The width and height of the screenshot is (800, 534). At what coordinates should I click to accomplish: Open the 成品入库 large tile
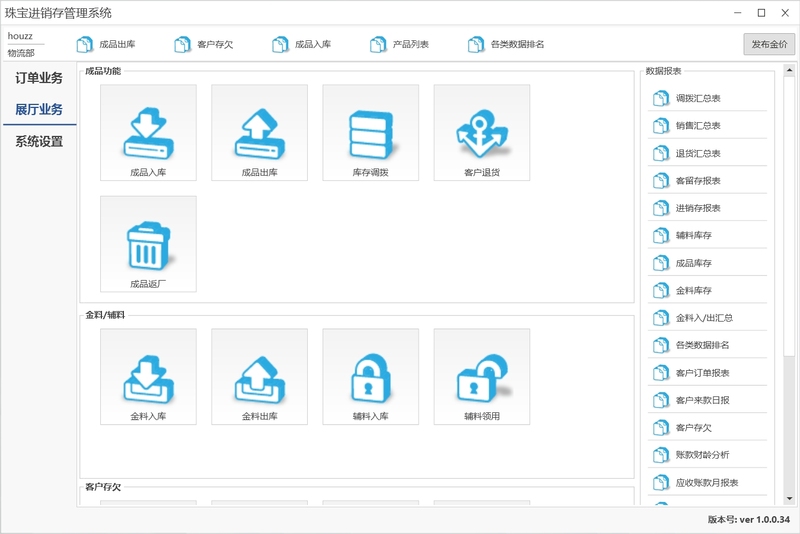tap(148, 133)
